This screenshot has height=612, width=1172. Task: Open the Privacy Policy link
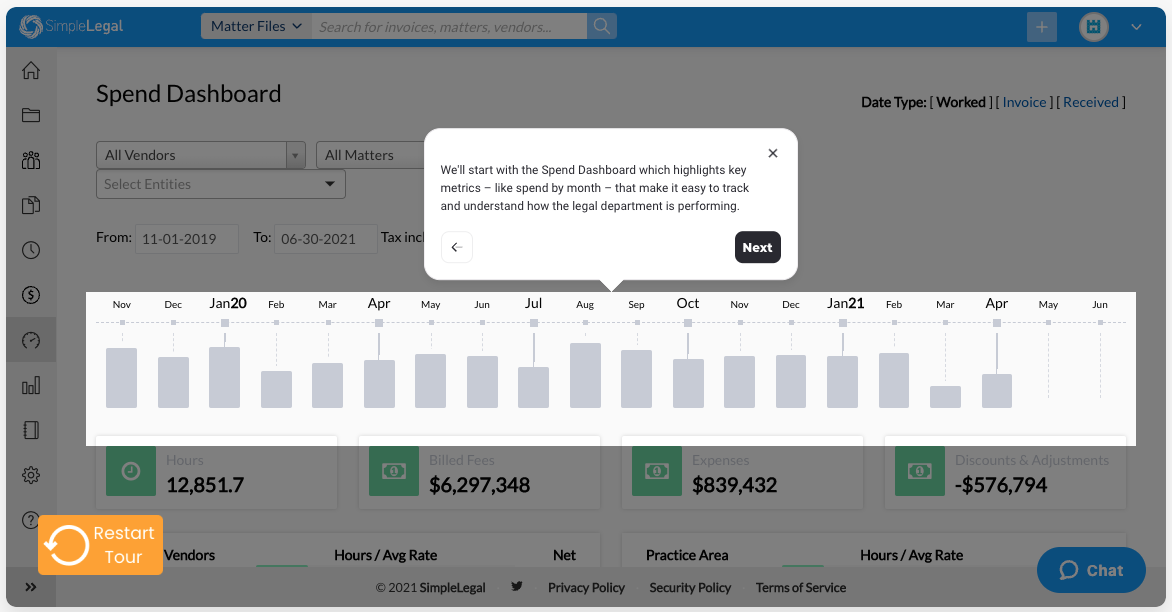586,587
